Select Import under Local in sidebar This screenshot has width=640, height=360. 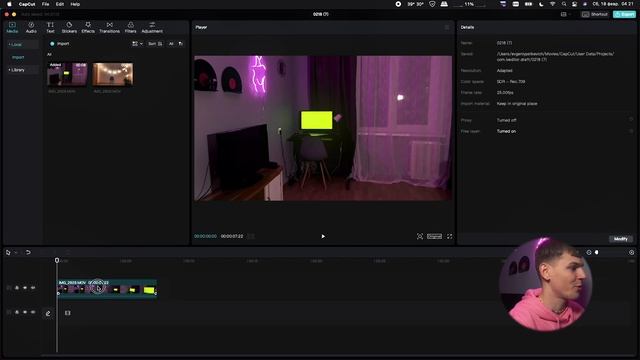point(18,58)
